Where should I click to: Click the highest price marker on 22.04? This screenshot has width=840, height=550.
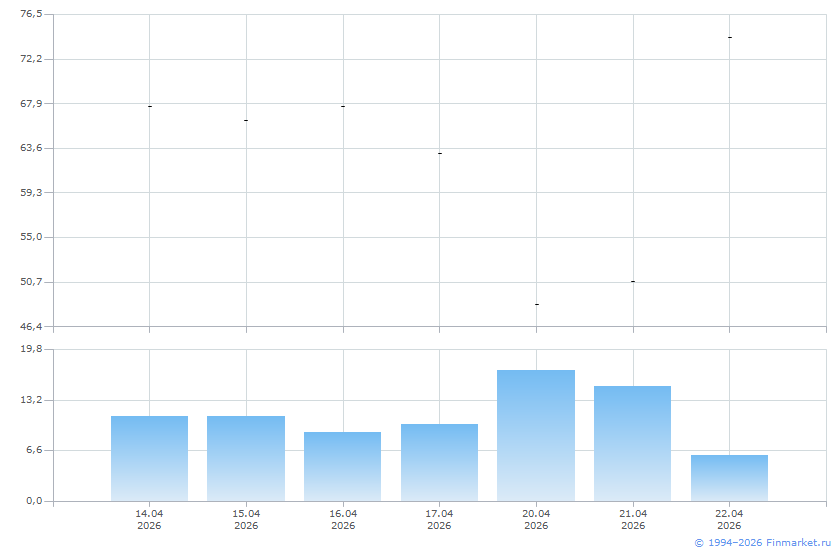coord(729,37)
